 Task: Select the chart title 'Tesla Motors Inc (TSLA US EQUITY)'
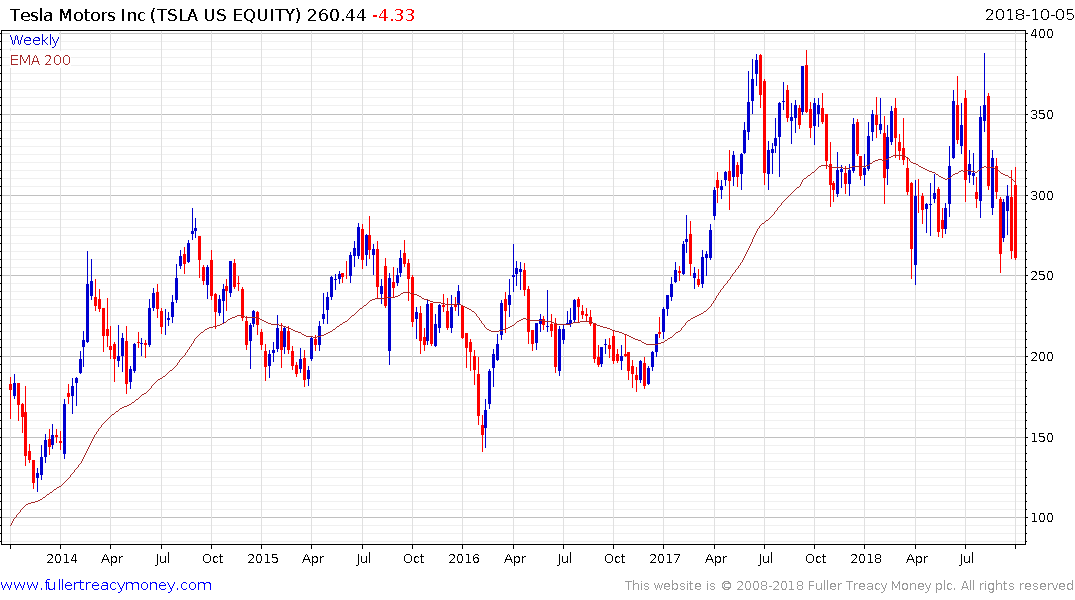[155, 15]
